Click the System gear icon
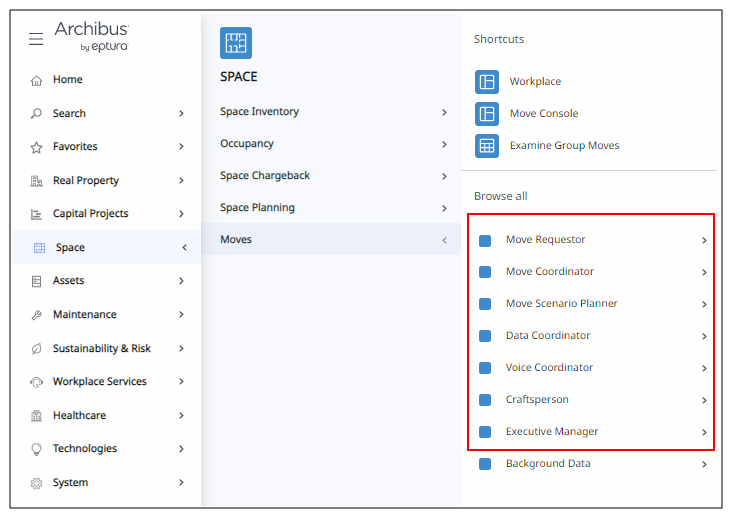 pyautogui.click(x=36, y=483)
